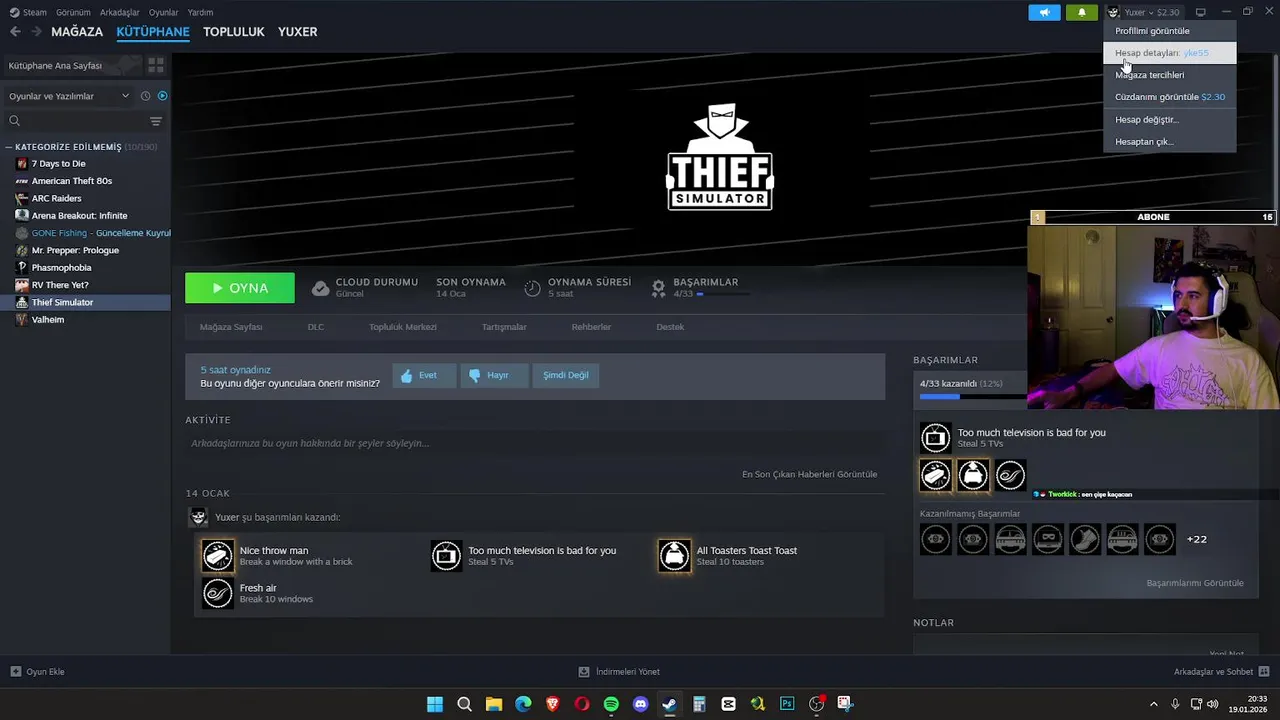This screenshot has height=720, width=1280.
Task: Go to TOPLULUK tab
Action: tap(234, 32)
